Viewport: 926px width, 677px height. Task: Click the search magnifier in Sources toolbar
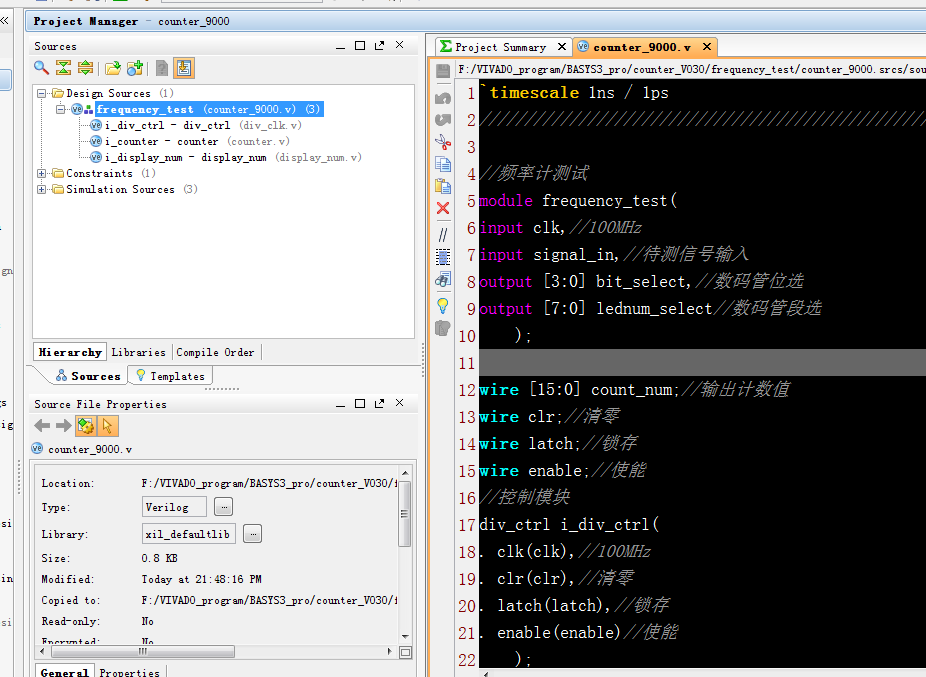pos(41,68)
